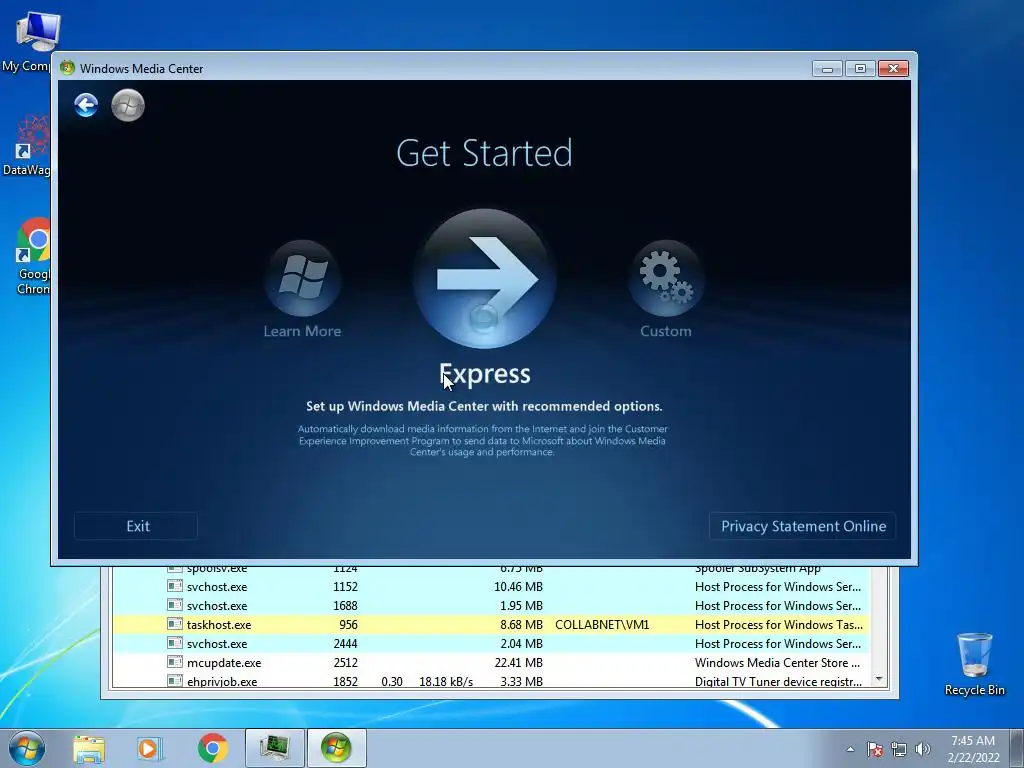Close the Windows Media Center window

tap(893, 69)
